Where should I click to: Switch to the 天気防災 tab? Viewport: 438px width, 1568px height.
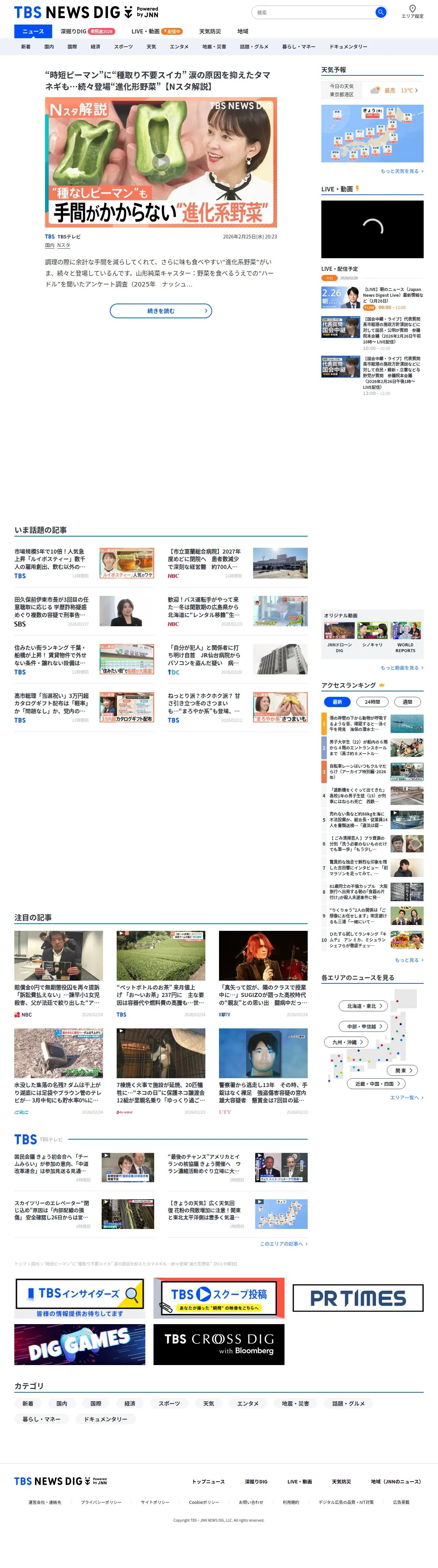210,31
